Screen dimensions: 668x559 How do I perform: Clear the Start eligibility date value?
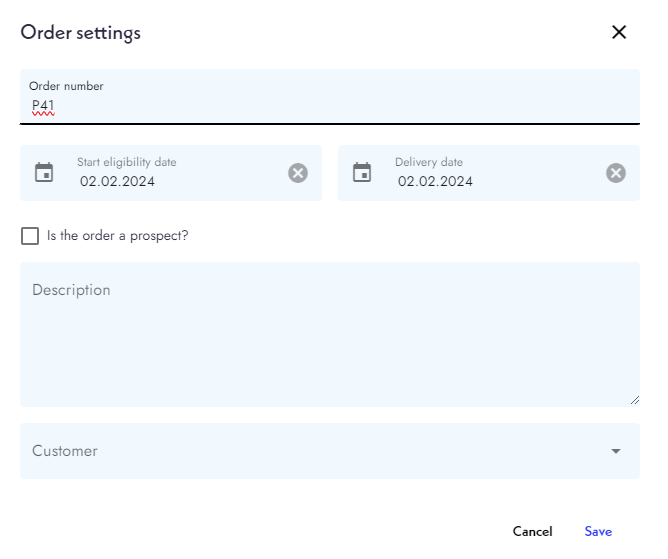[298, 173]
